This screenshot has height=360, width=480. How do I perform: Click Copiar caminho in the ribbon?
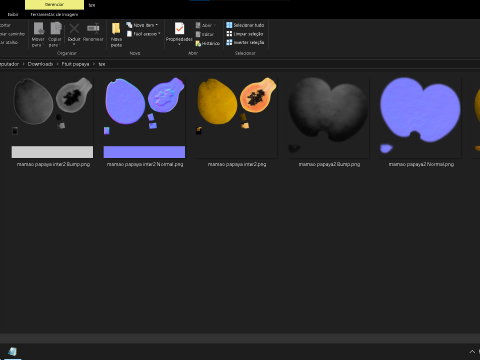12,34
